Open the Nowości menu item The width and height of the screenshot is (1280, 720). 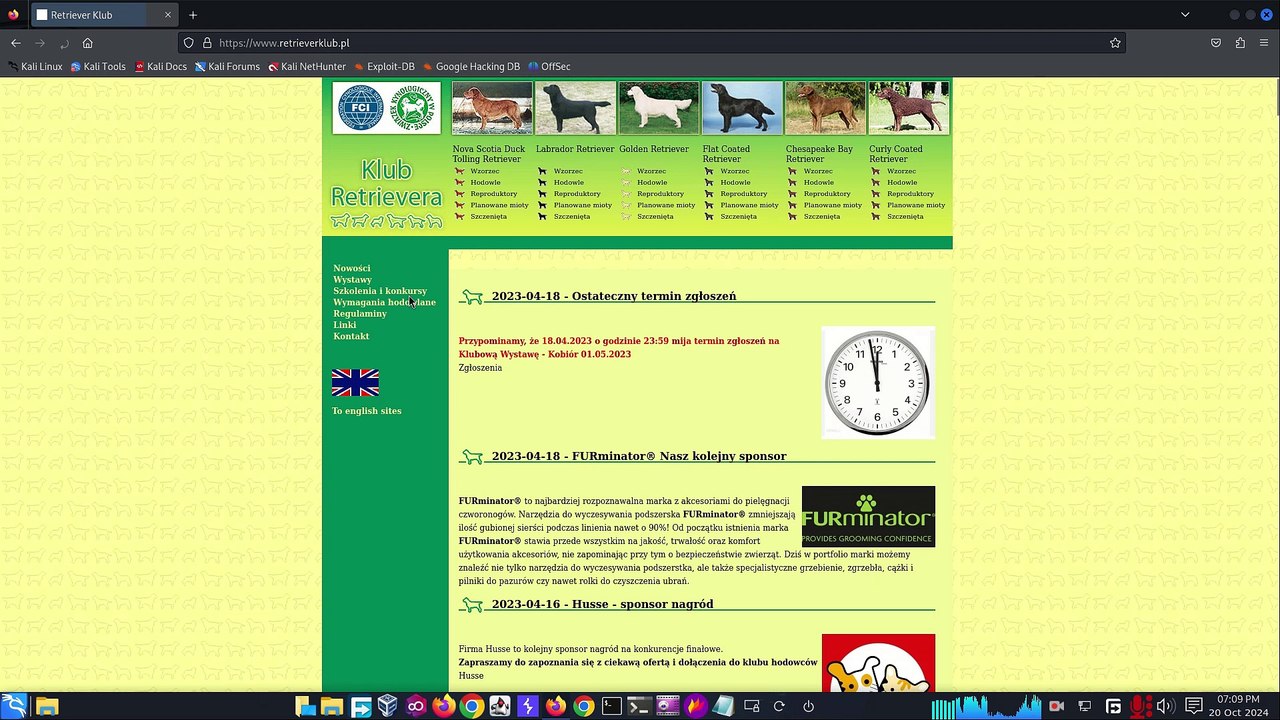(352, 268)
